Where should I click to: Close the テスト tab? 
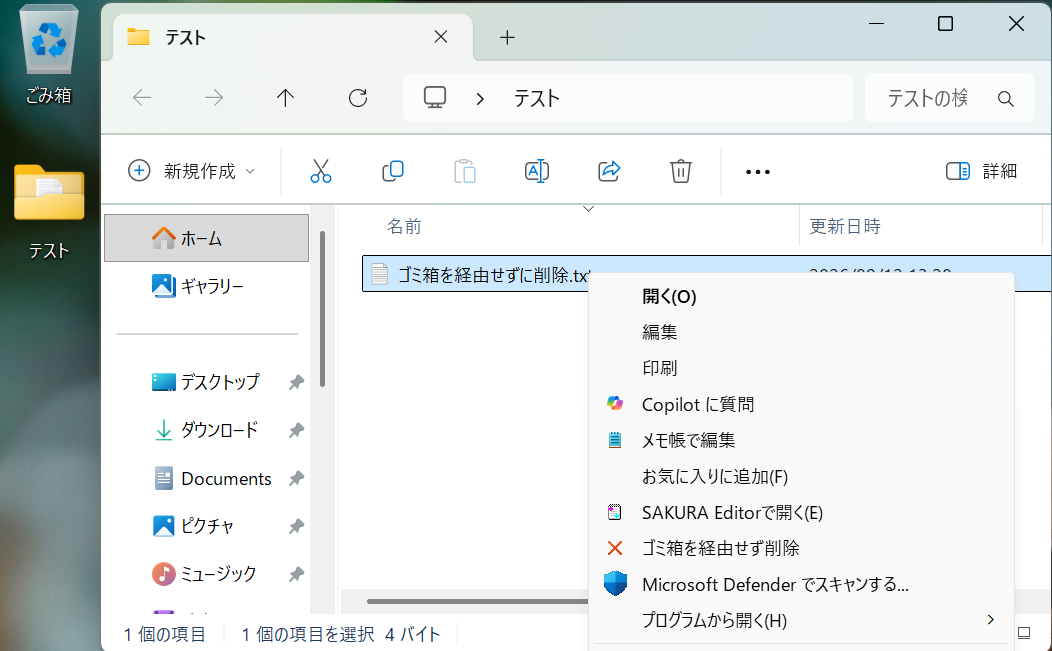(441, 37)
